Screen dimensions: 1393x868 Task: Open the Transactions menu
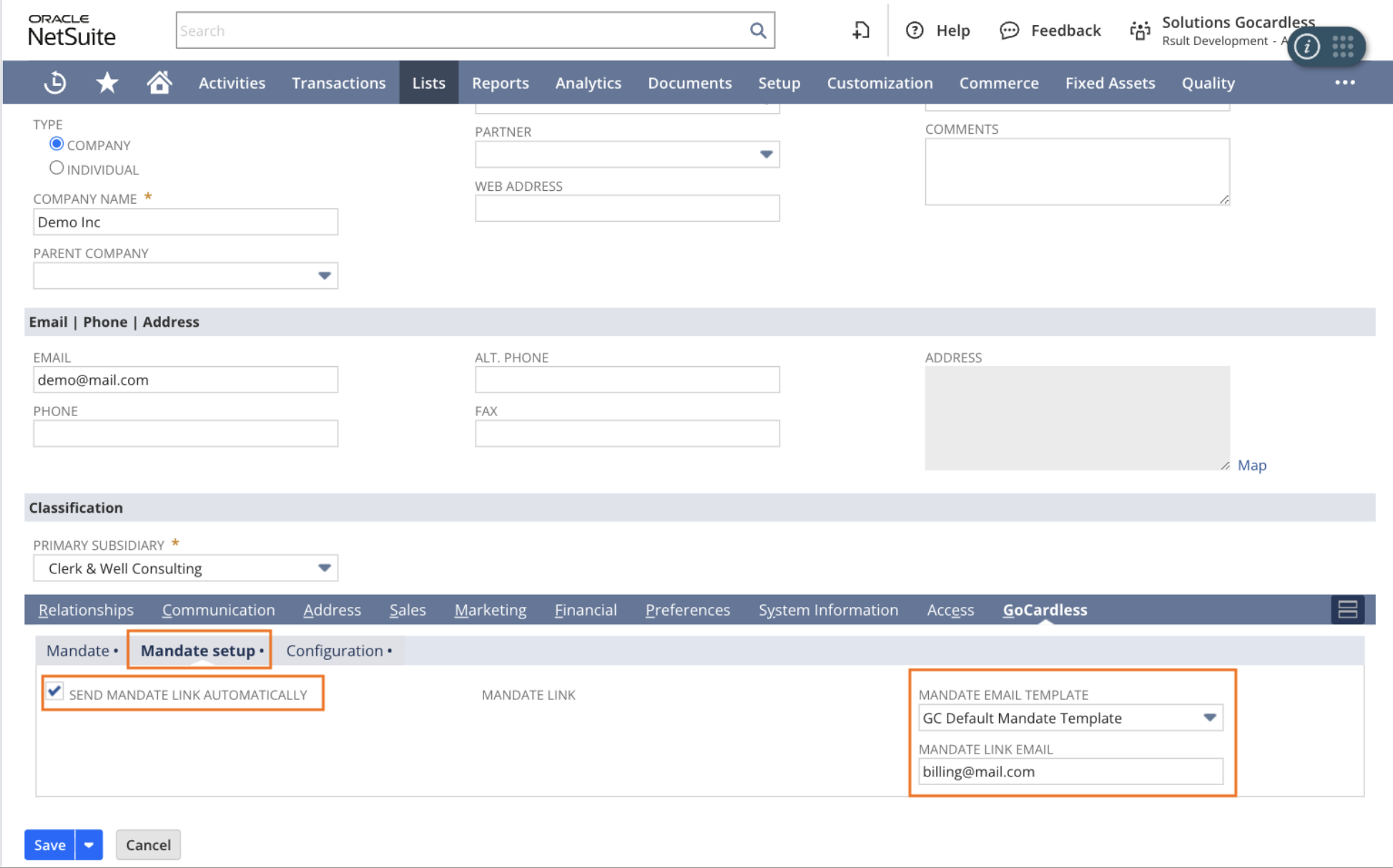tap(339, 83)
